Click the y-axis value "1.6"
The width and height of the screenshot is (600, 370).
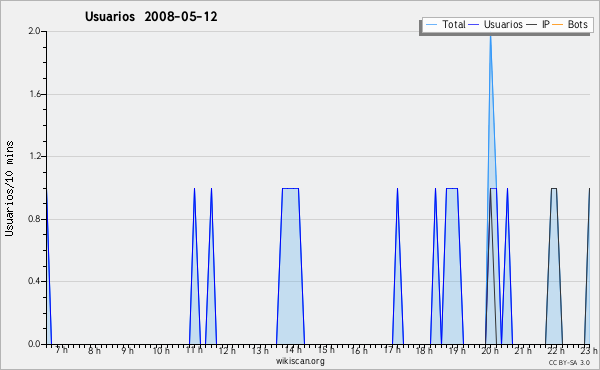coord(34,94)
